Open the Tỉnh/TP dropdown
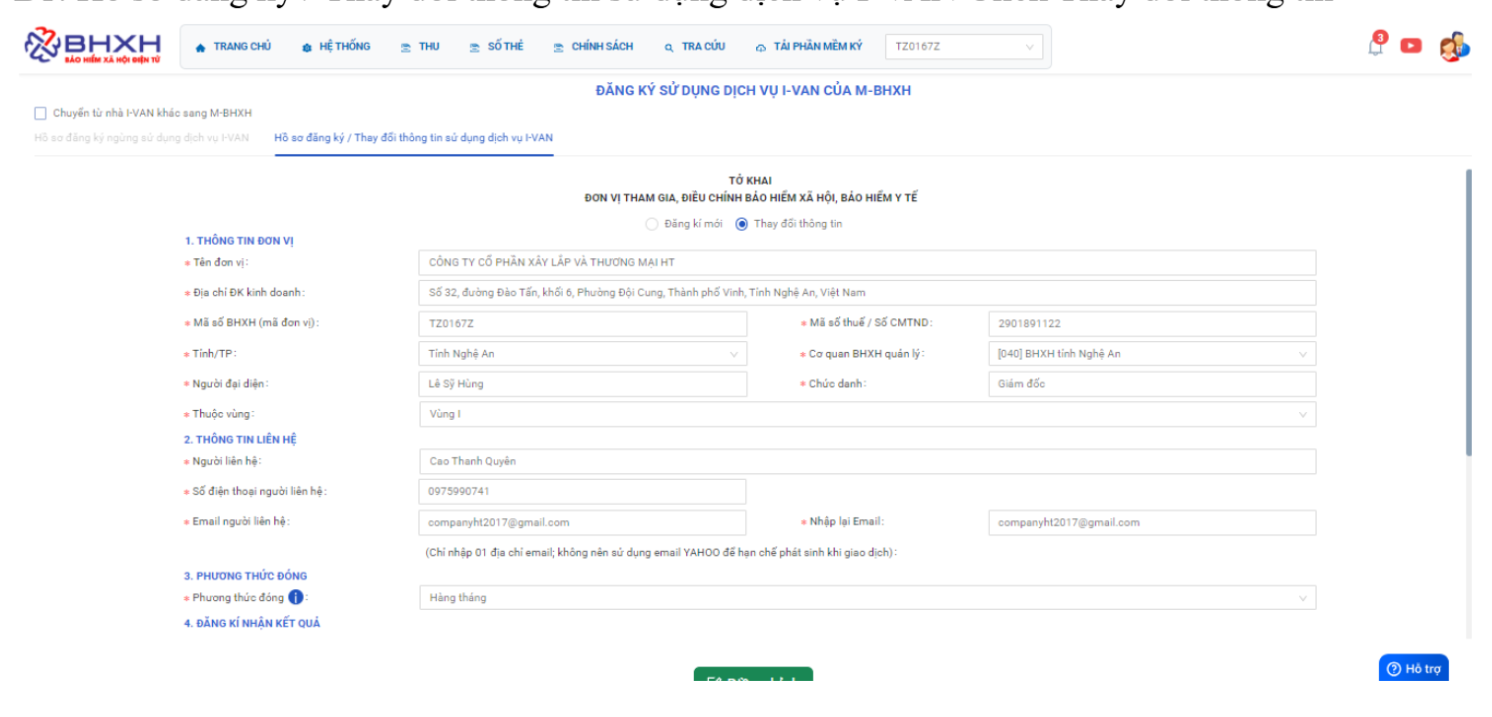This screenshot has height=717, width=1492. (x=582, y=354)
